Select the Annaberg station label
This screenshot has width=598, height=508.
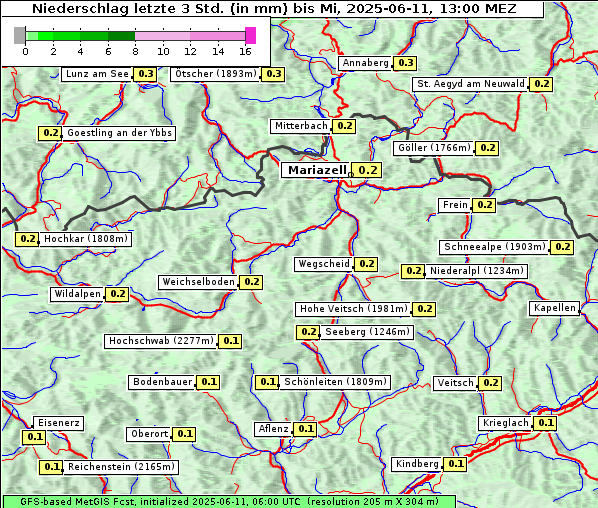[365, 63]
